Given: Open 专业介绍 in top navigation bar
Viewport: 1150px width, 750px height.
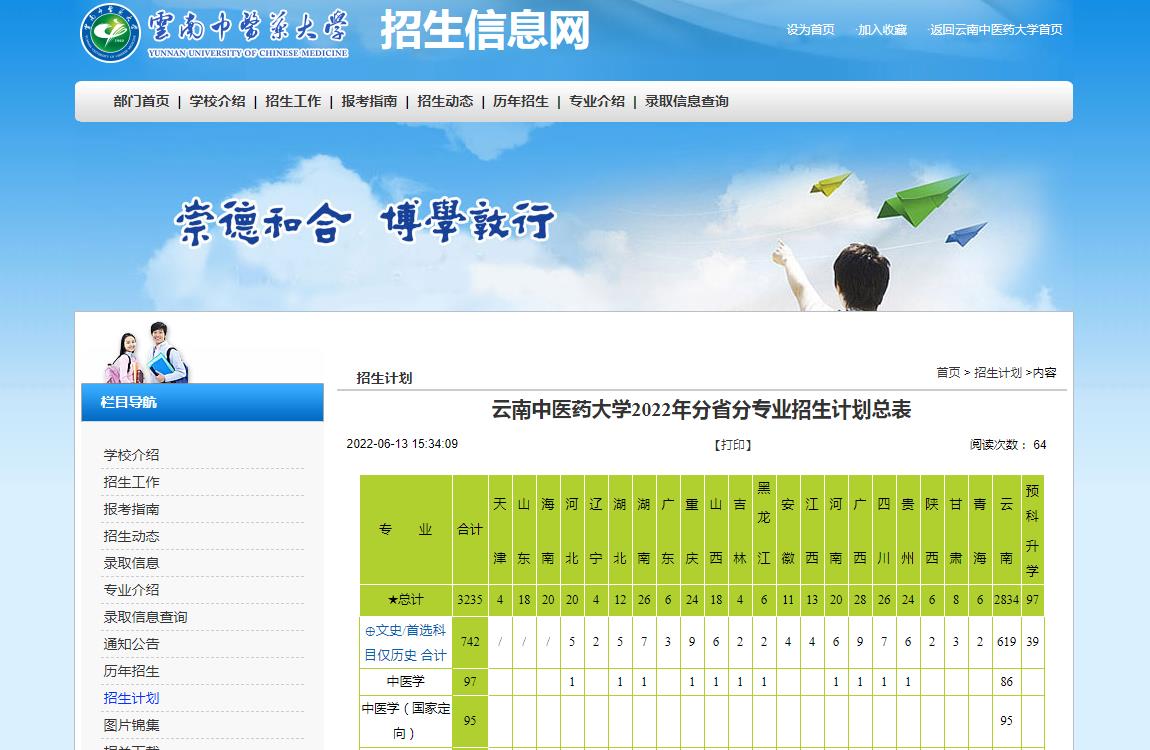Looking at the screenshot, I should 597,101.
